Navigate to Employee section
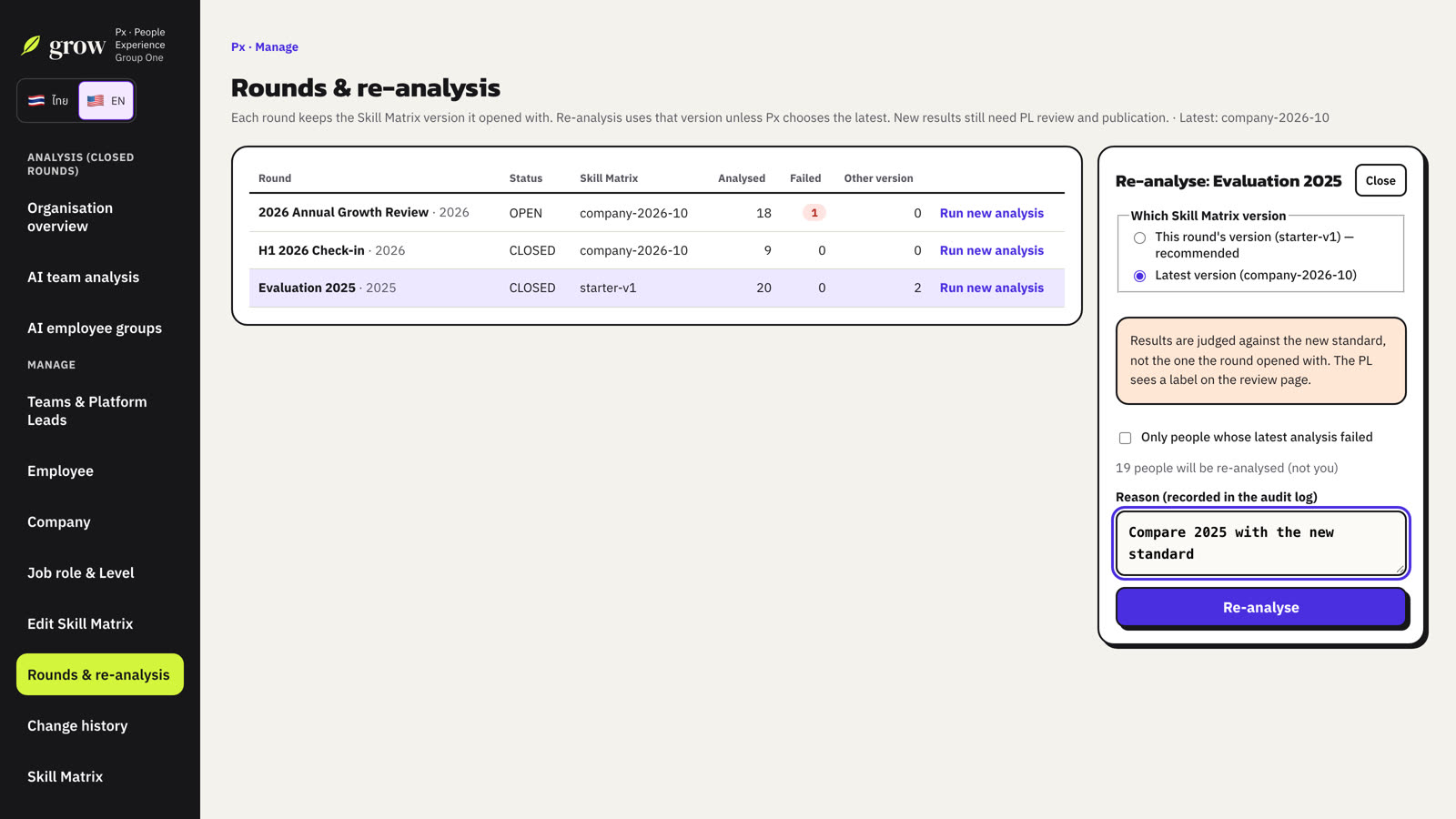The height and width of the screenshot is (819, 1456). coord(100,470)
